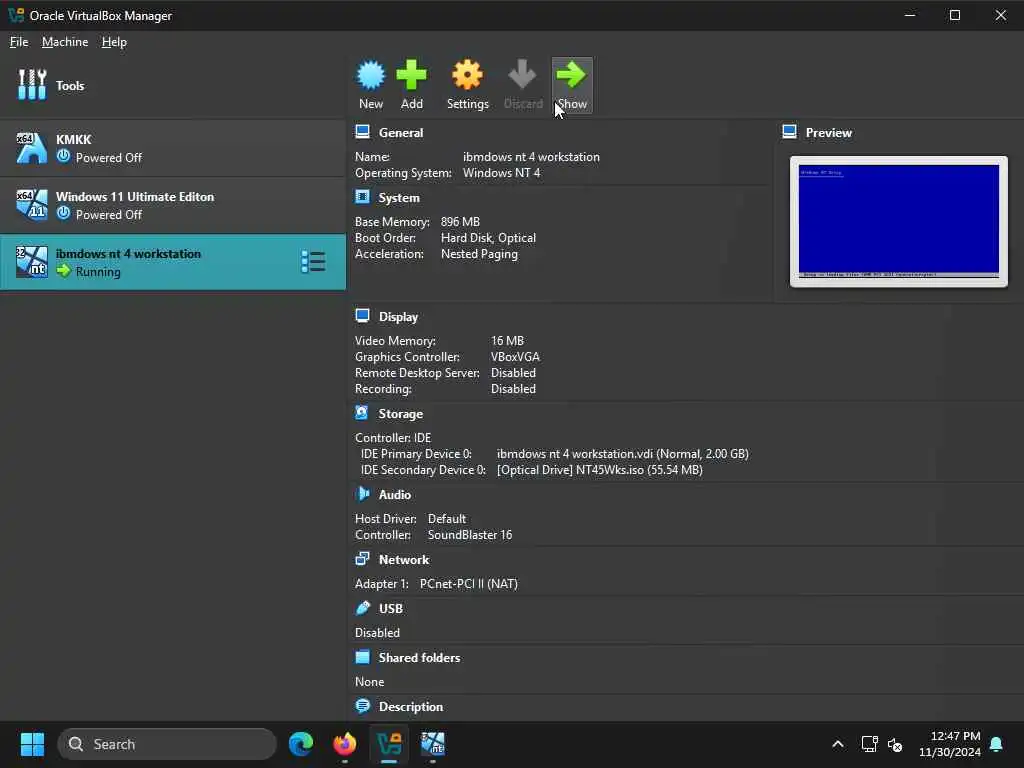Open the Windows Start menu

(33, 744)
